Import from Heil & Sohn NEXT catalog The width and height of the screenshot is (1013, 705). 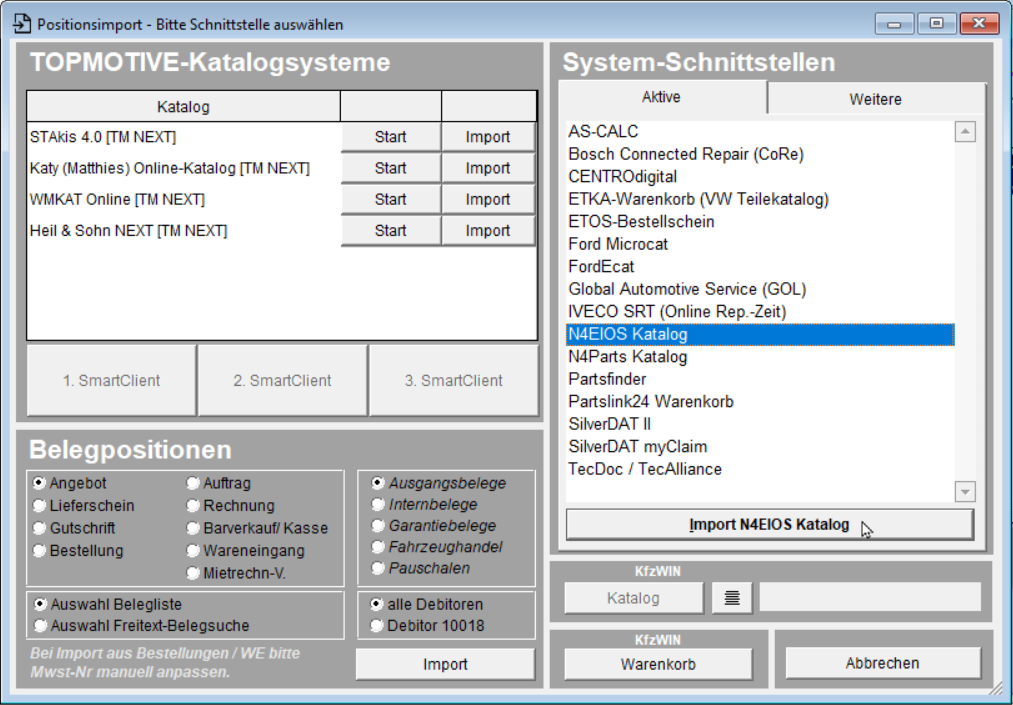[x=488, y=231]
